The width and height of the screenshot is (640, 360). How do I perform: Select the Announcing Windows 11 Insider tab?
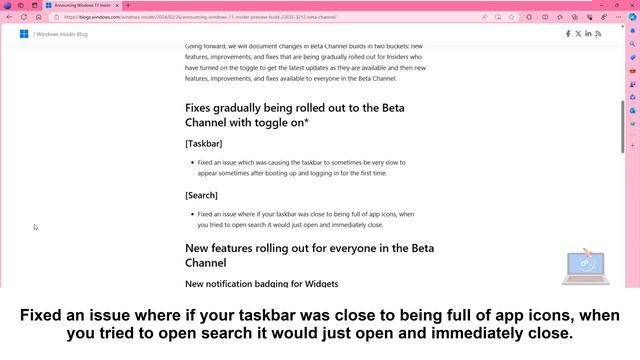pos(82,5)
